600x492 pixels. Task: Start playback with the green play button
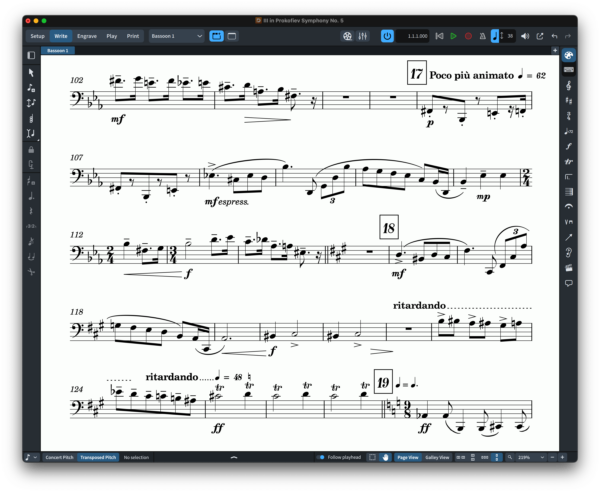pyautogui.click(x=453, y=36)
